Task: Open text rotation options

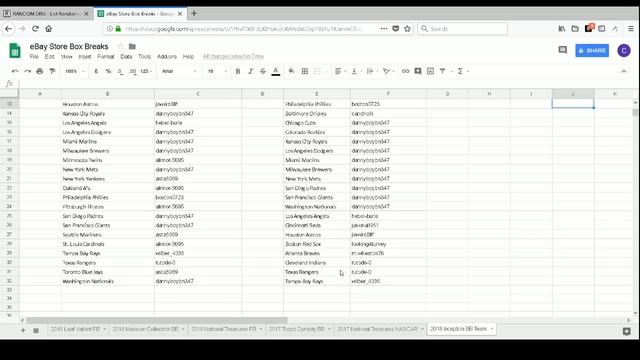Action: [388, 71]
